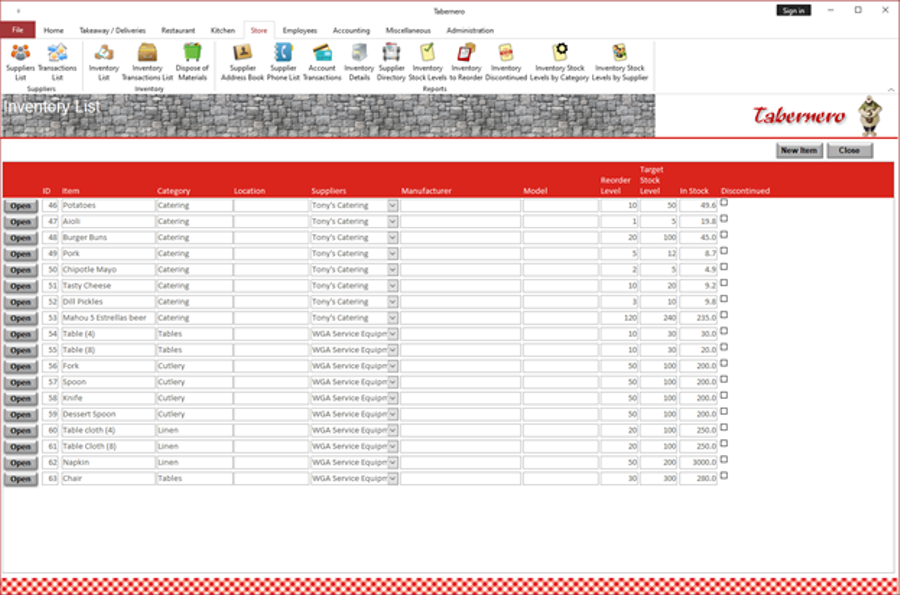Open Account Transactions report icon
This screenshot has height=595, width=900.
click(x=322, y=62)
